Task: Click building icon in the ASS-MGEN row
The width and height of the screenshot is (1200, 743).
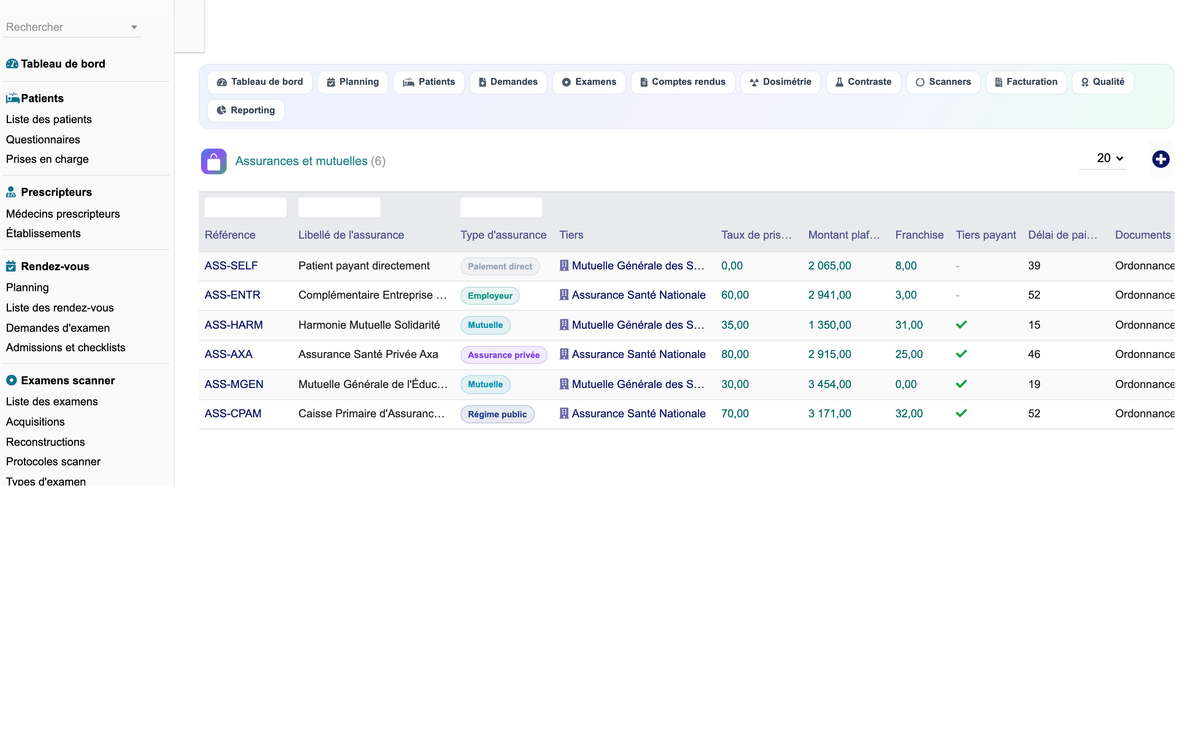Action: click(564, 384)
